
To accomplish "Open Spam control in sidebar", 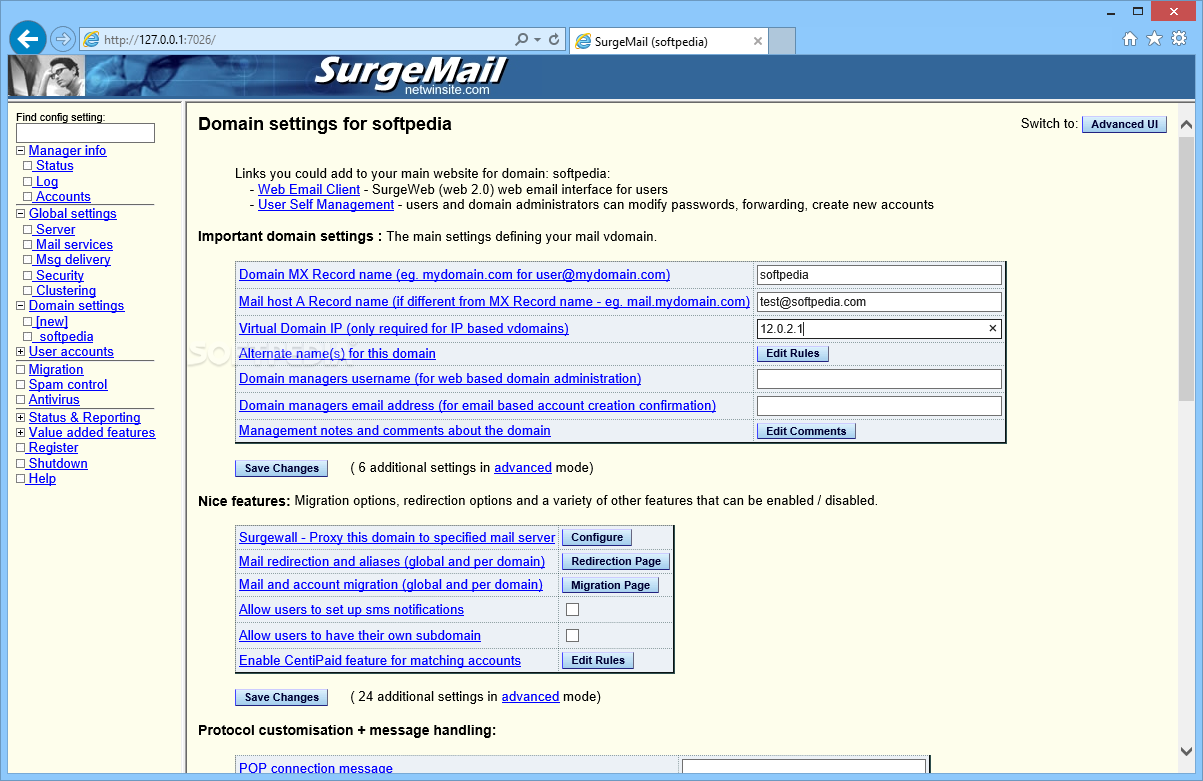I will [x=68, y=385].
